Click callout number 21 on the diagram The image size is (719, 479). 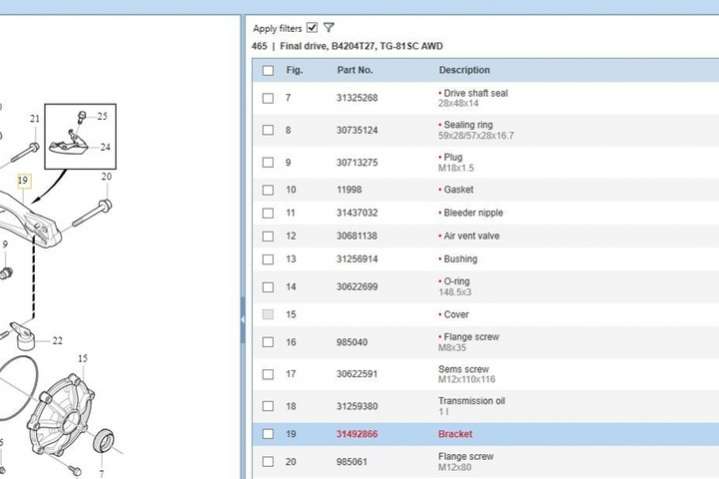pos(35,119)
